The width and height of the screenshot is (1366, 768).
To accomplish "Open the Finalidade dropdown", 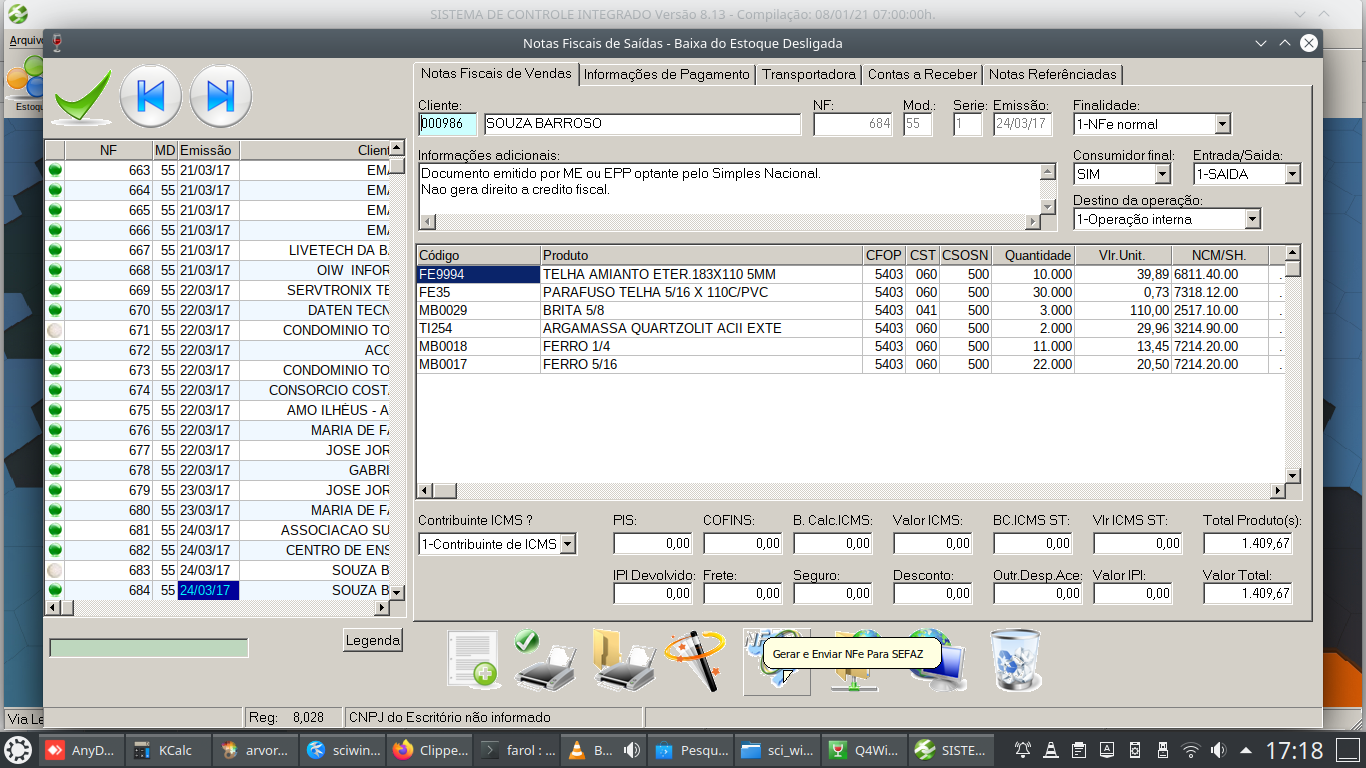I will click(x=1222, y=124).
